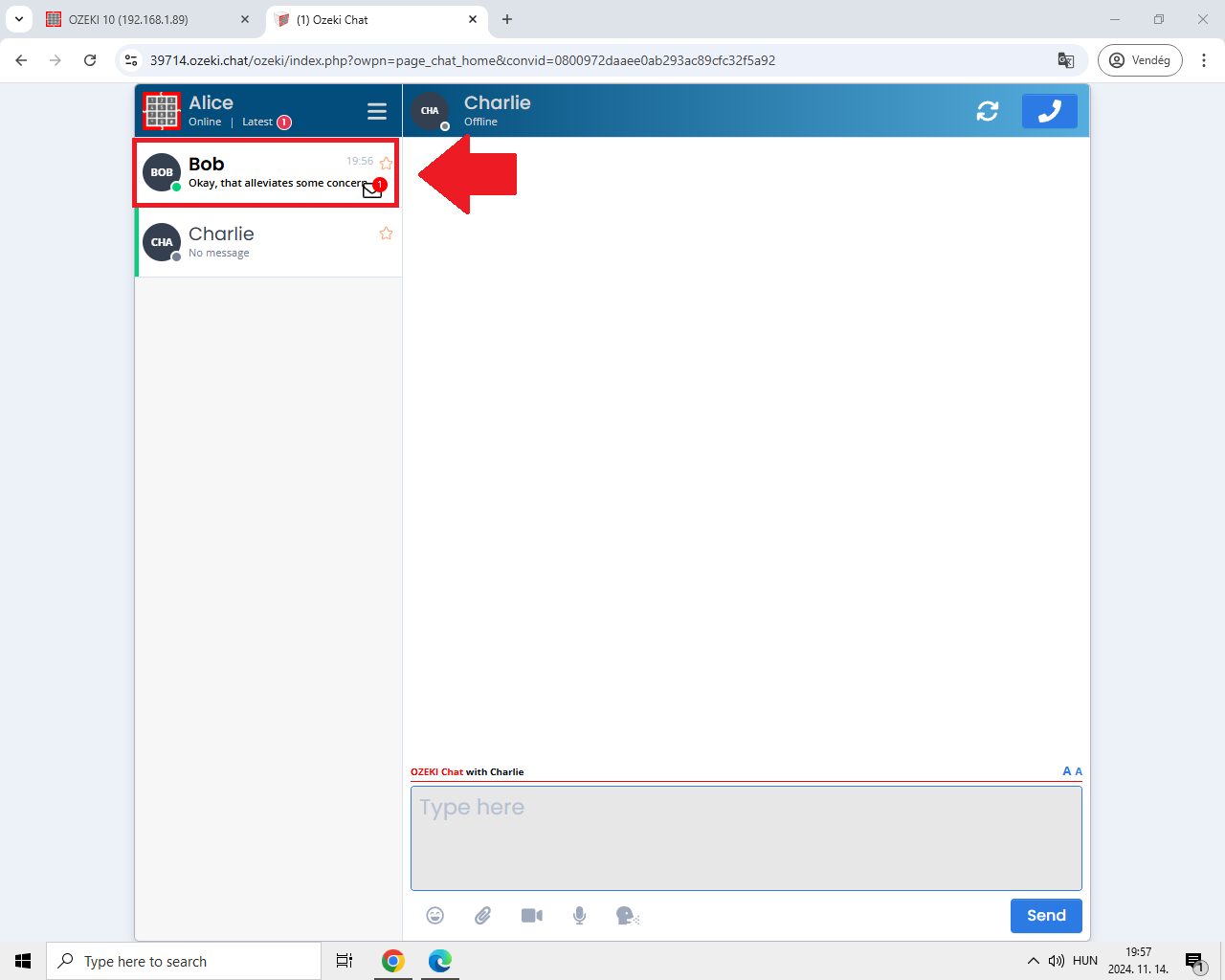The width and height of the screenshot is (1225, 980).
Task: Open the hamburger menu next to Alice
Action: 377,111
